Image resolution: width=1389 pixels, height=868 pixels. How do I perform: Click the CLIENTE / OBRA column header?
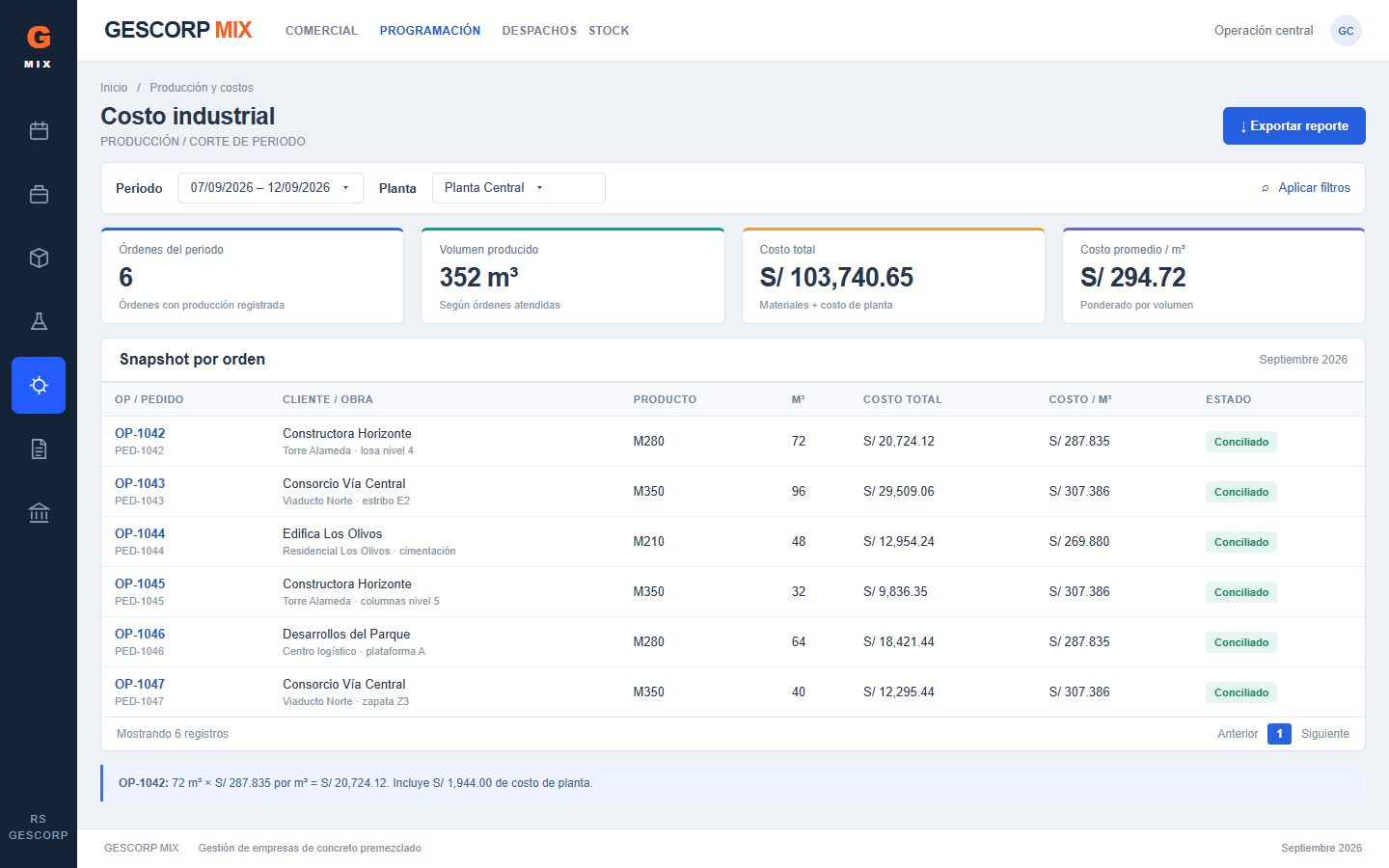328,399
